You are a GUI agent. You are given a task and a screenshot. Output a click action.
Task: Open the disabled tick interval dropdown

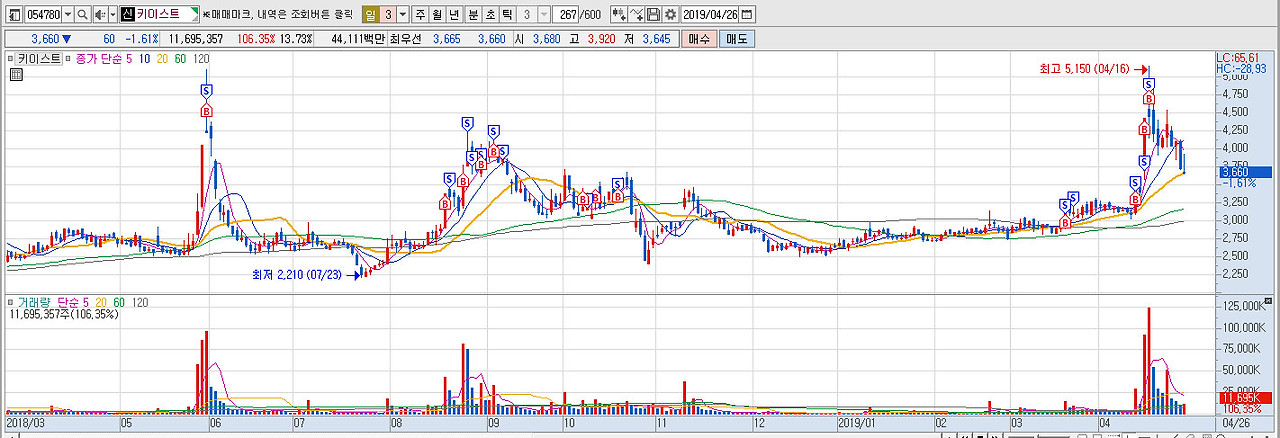coord(543,14)
